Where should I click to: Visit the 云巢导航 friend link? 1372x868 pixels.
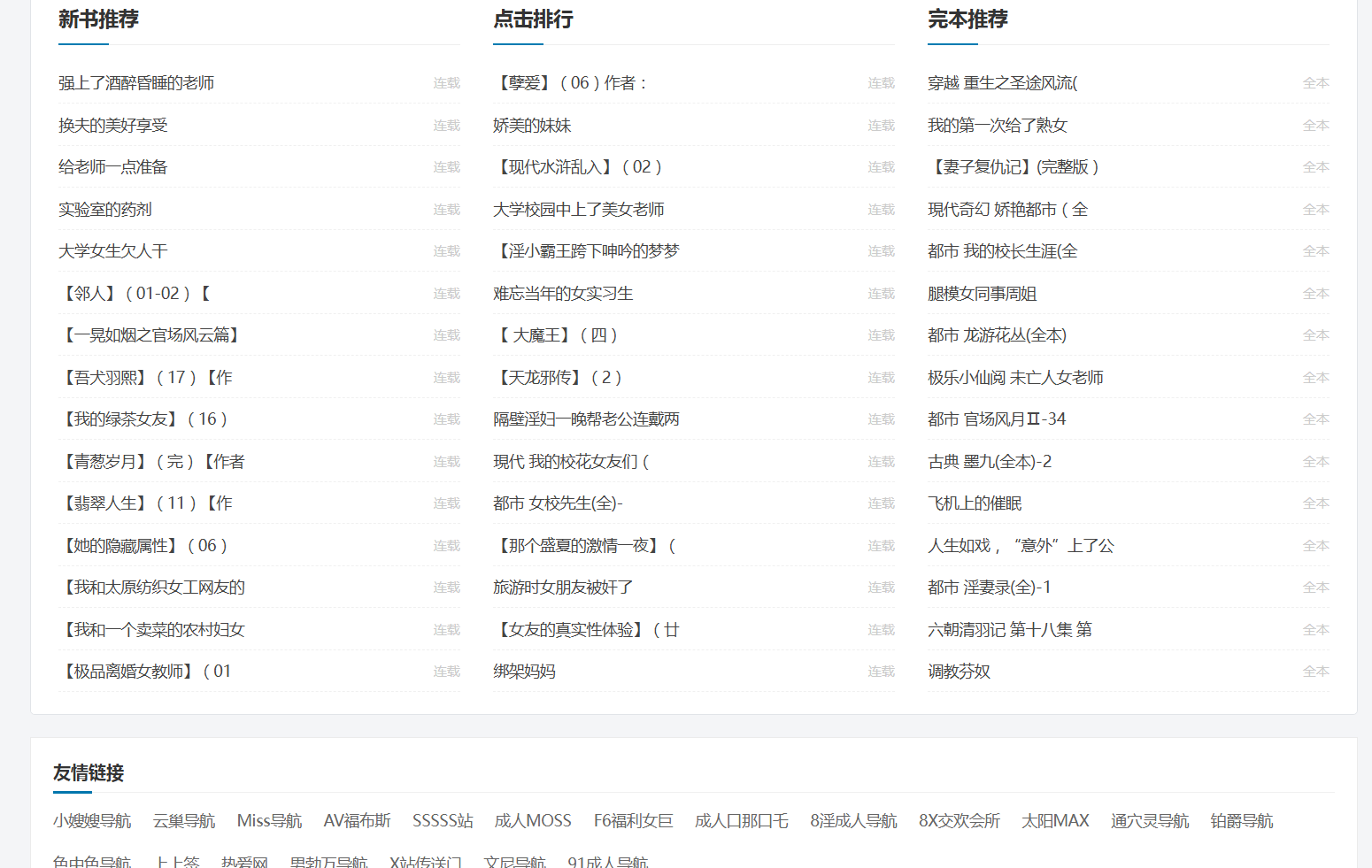(184, 821)
